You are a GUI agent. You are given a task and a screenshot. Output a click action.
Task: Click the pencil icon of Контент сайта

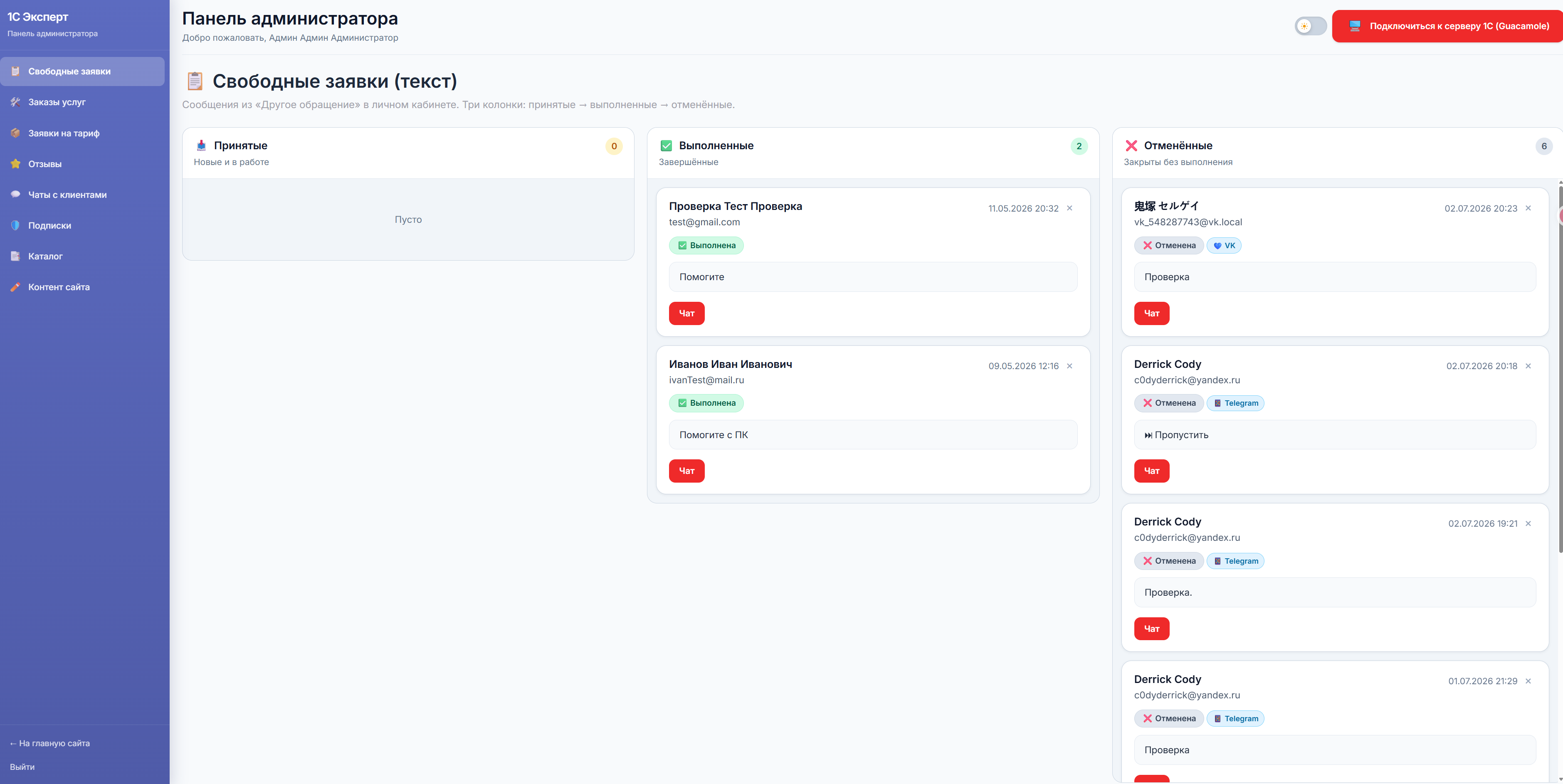pyautogui.click(x=15, y=287)
